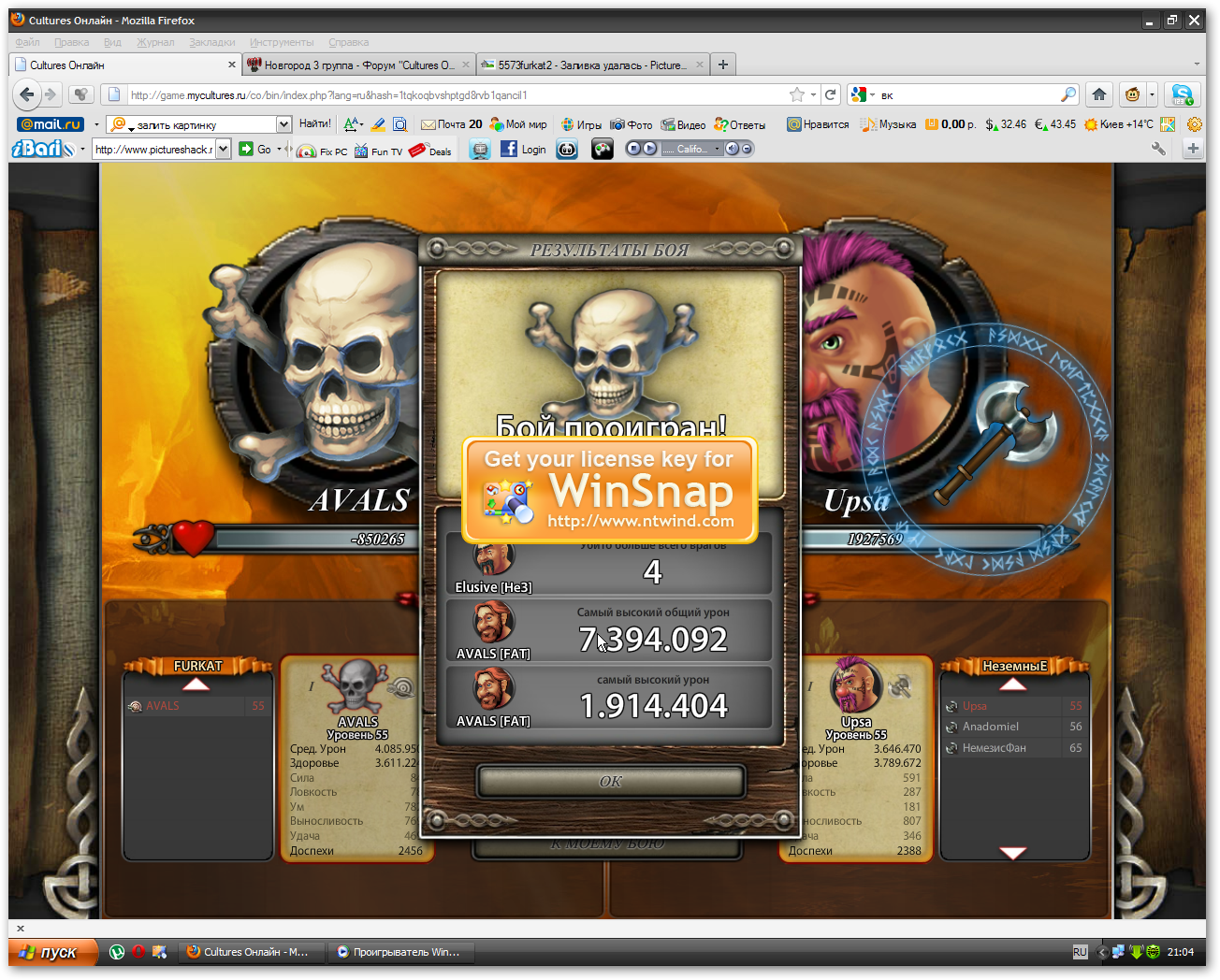
Task: Click the Go button in iBario toolbar
Action: [x=254, y=149]
